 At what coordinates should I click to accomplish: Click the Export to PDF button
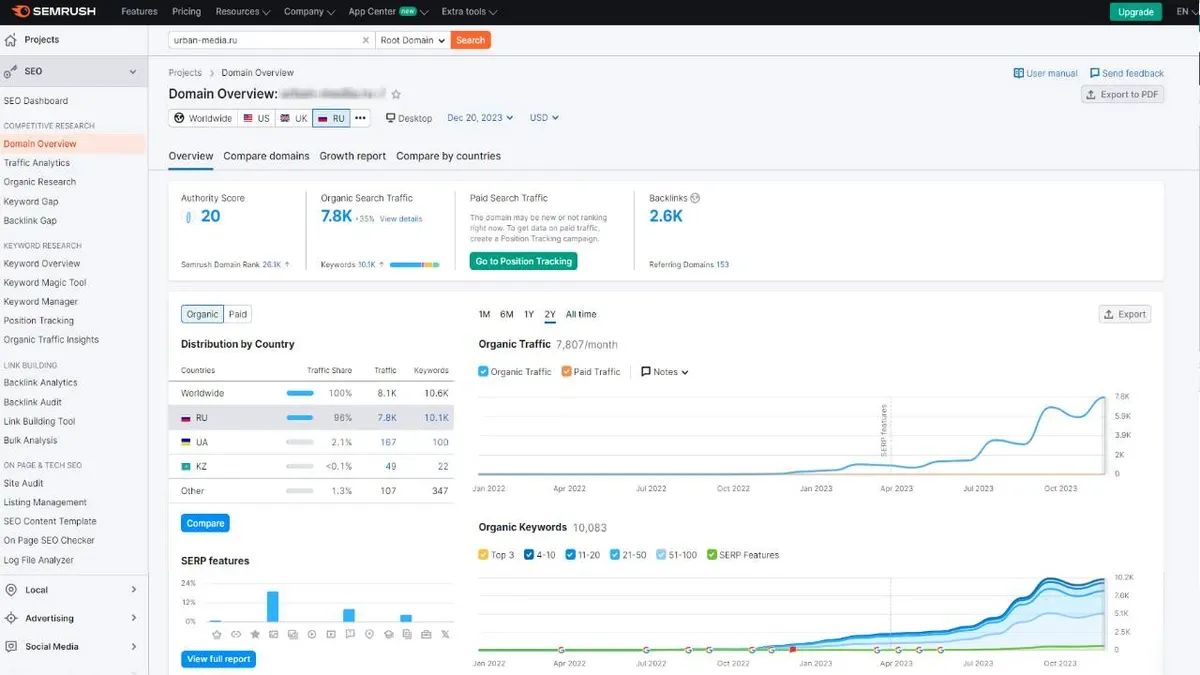(x=1123, y=94)
